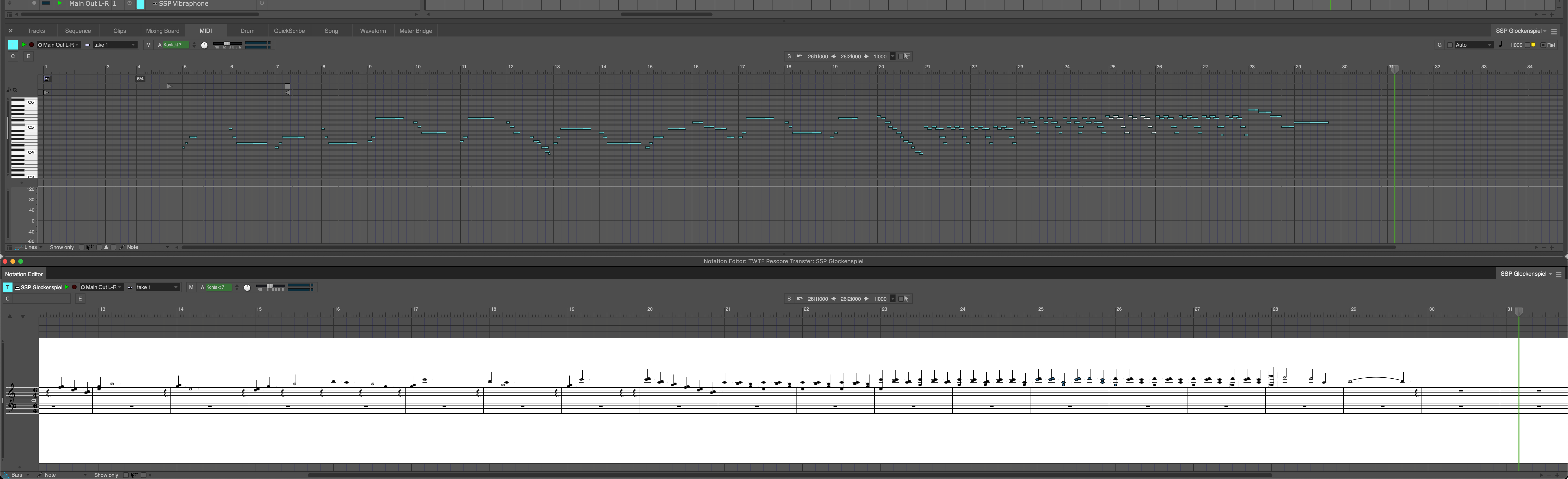Close the MIDI editor tab bar with the X

click(10, 30)
